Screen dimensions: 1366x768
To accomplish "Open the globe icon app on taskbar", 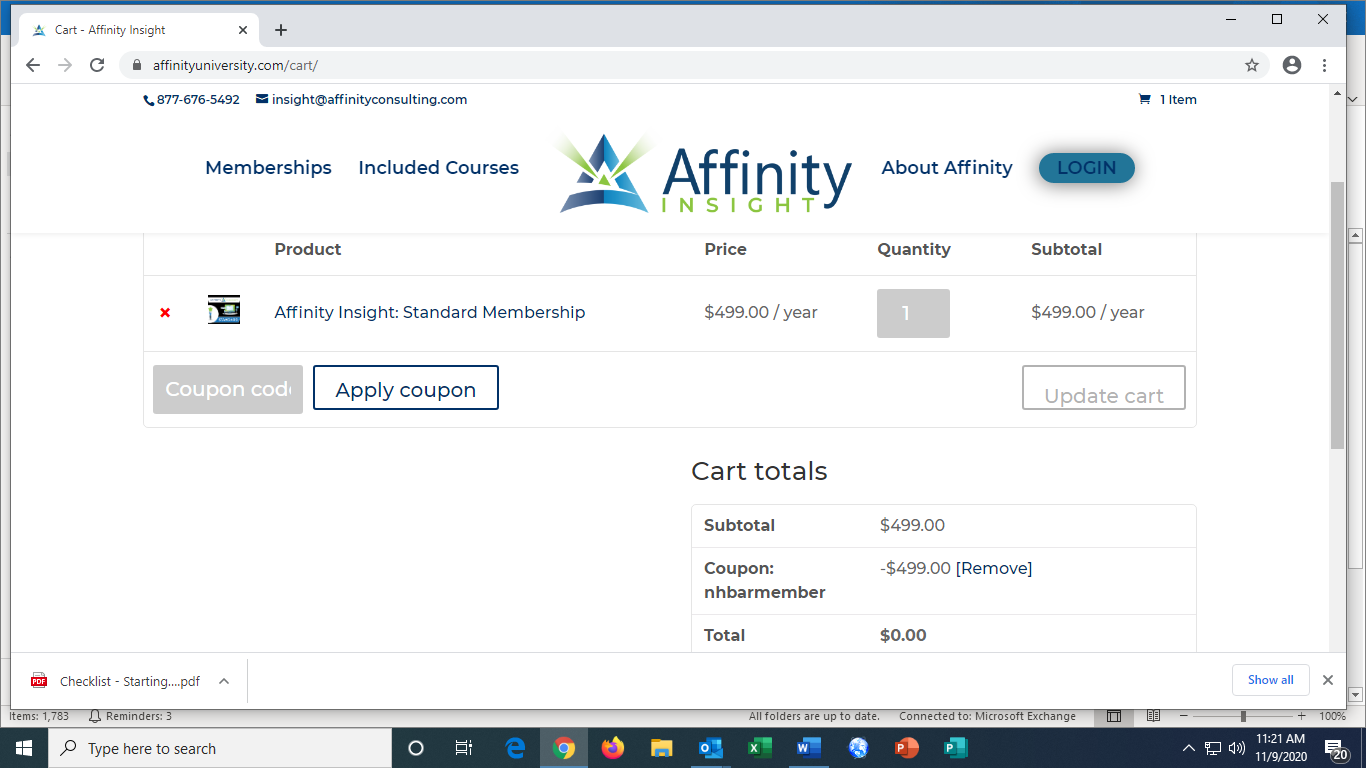I will coord(858,748).
